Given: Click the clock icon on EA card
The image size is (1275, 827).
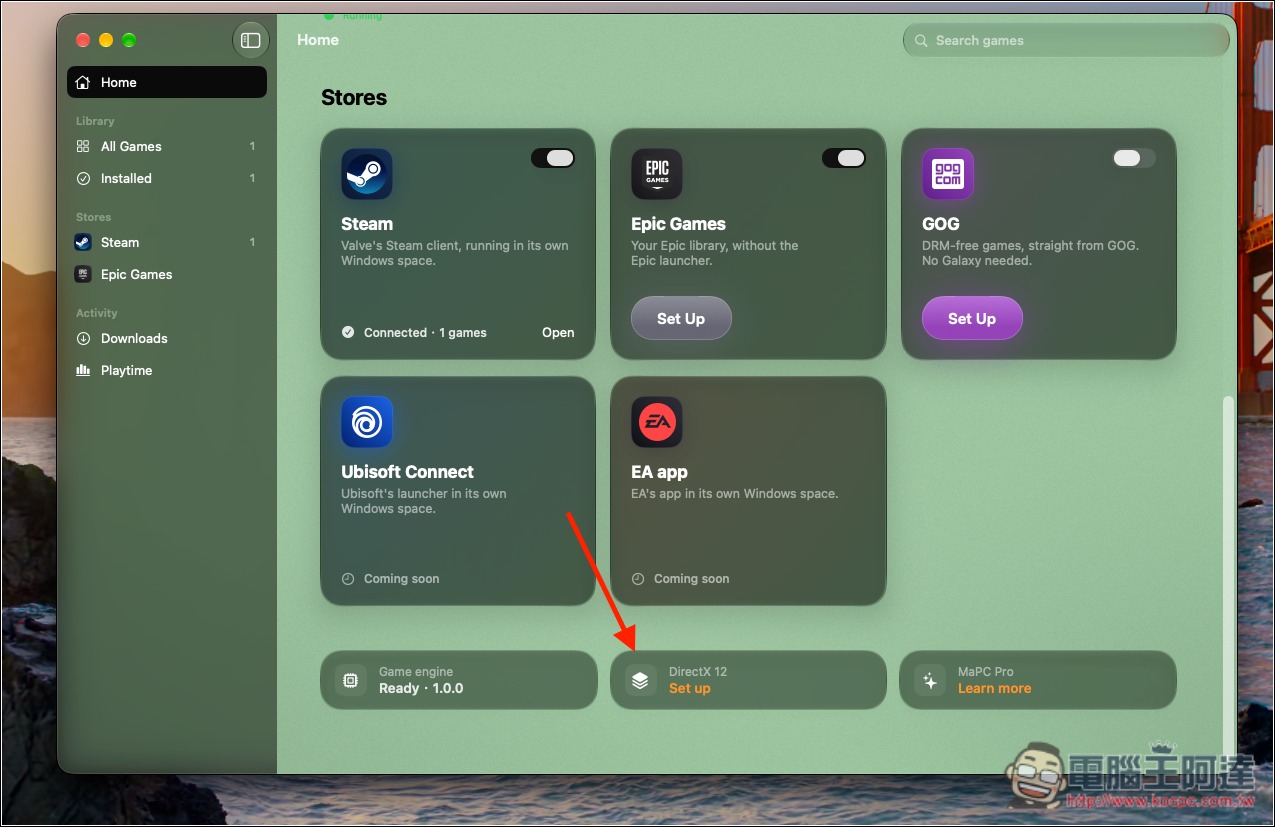Looking at the screenshot, I should click(638, 579).
